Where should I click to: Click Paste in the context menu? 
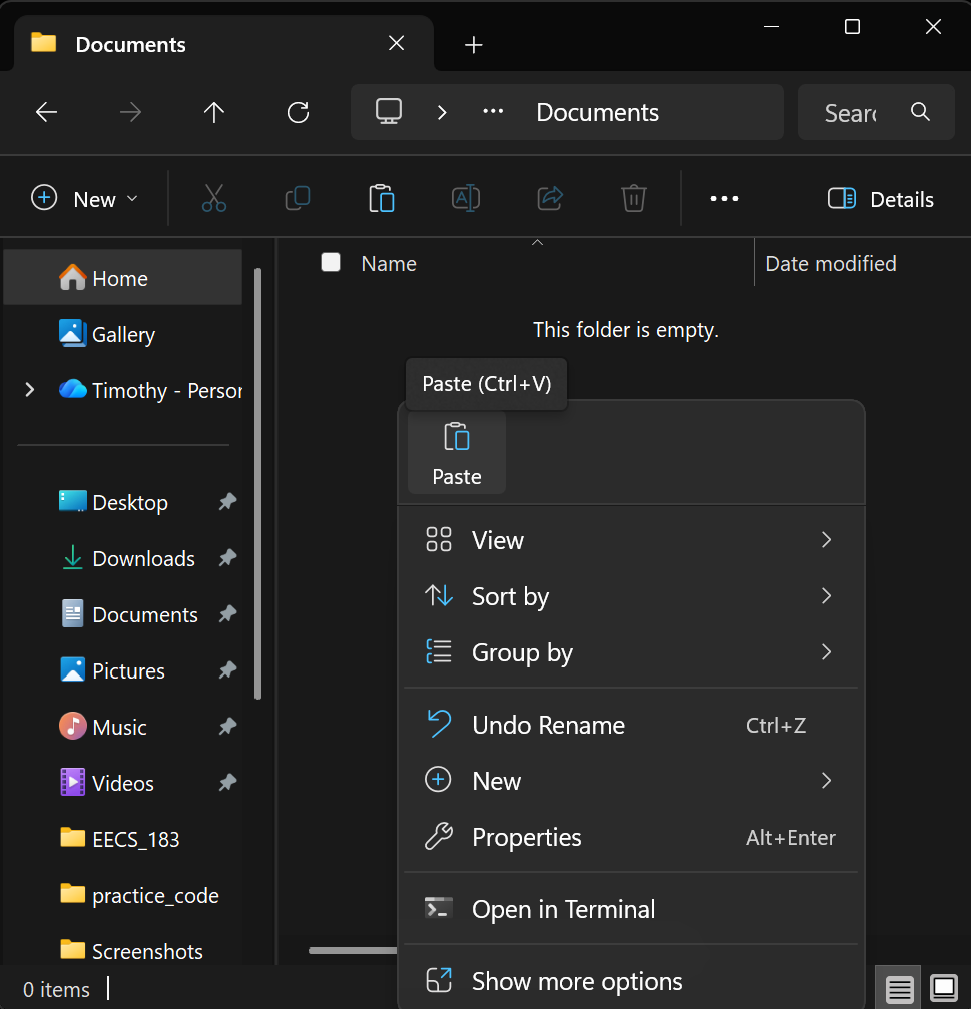(457, 453)
